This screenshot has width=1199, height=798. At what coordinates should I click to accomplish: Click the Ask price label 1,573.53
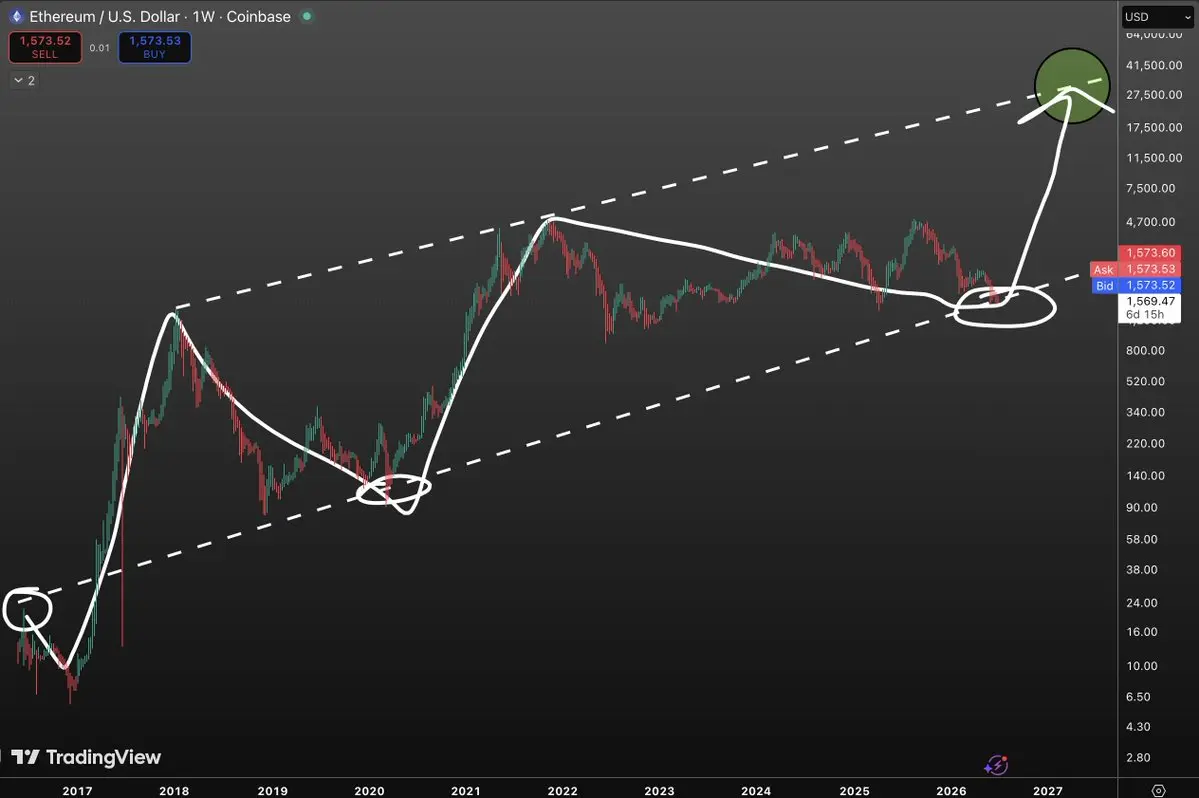pos(1136,269)
